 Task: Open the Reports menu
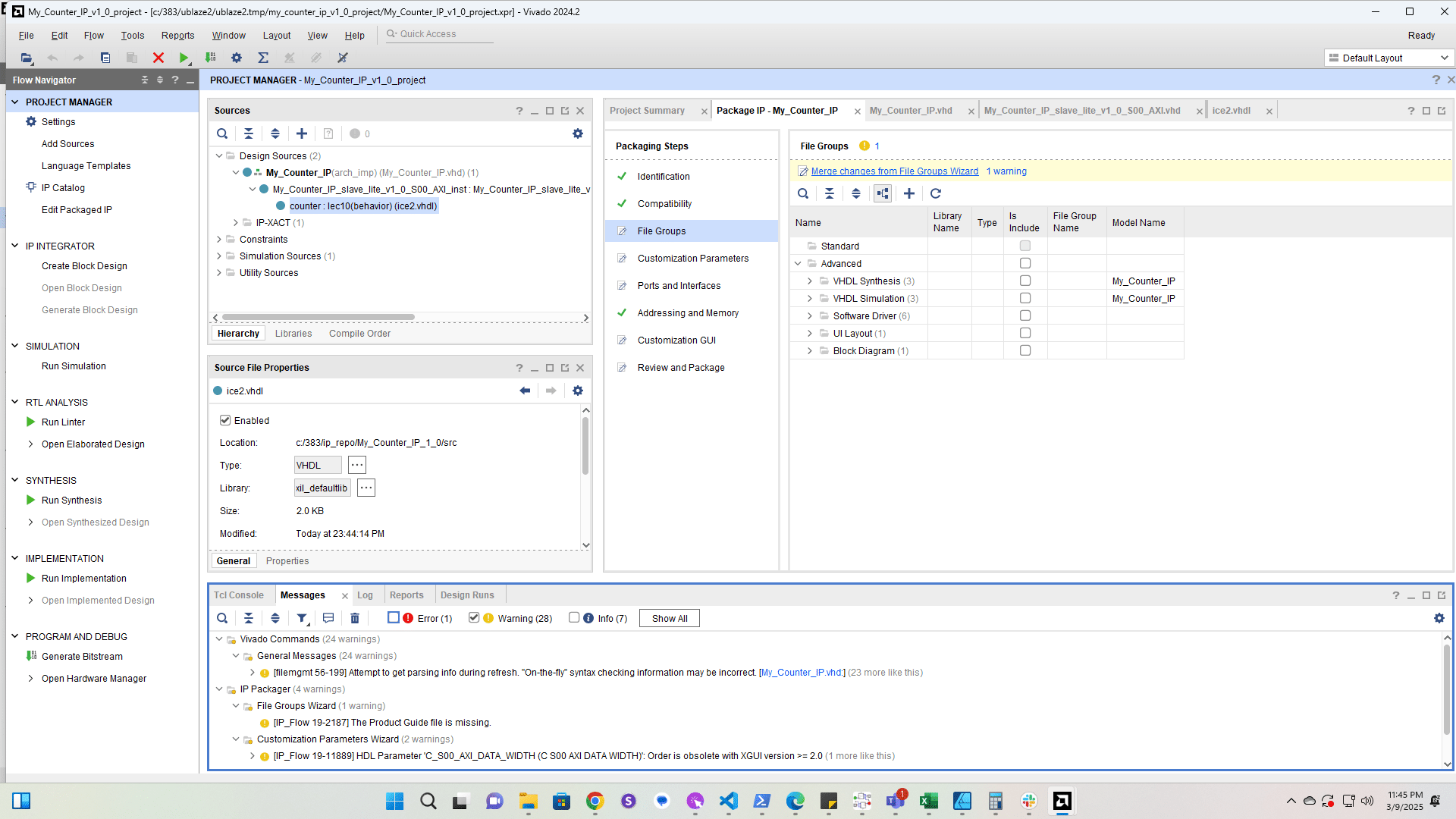(177, 35)
